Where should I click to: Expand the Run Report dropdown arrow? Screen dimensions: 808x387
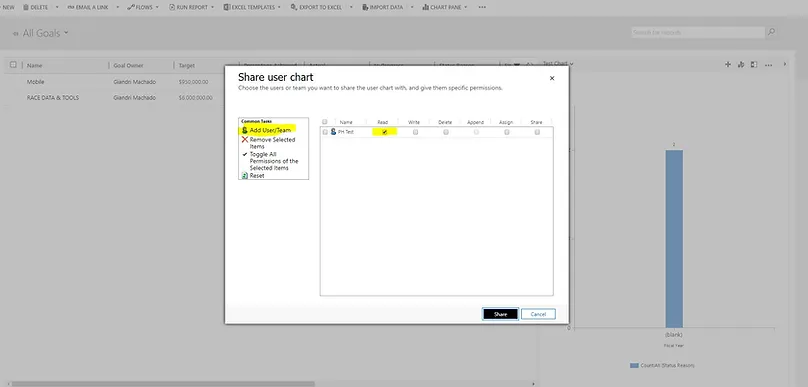click(x=212, y=7)
